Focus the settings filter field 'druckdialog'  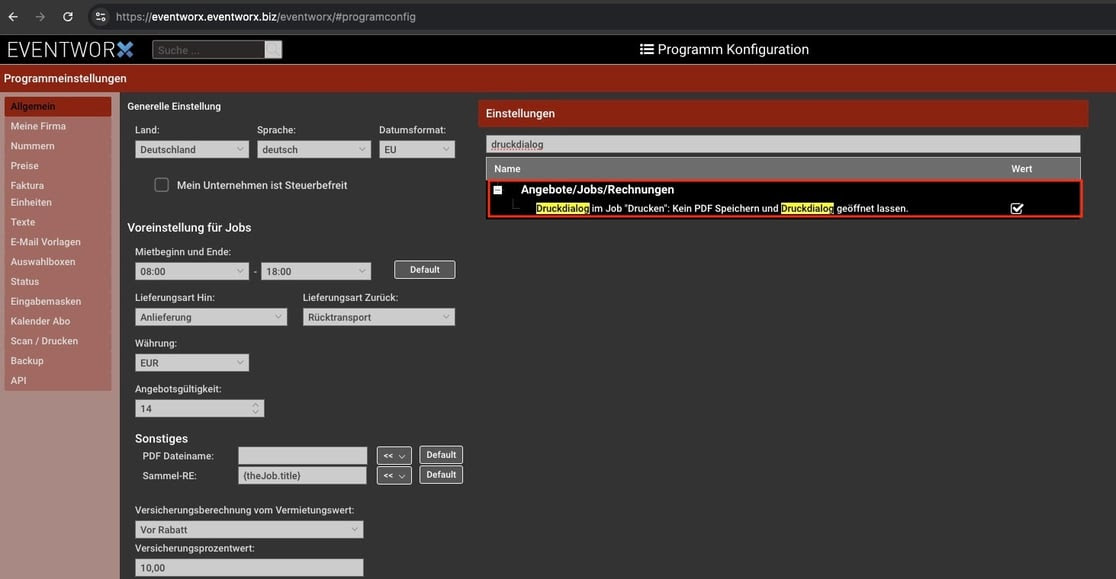coord(783,144)
